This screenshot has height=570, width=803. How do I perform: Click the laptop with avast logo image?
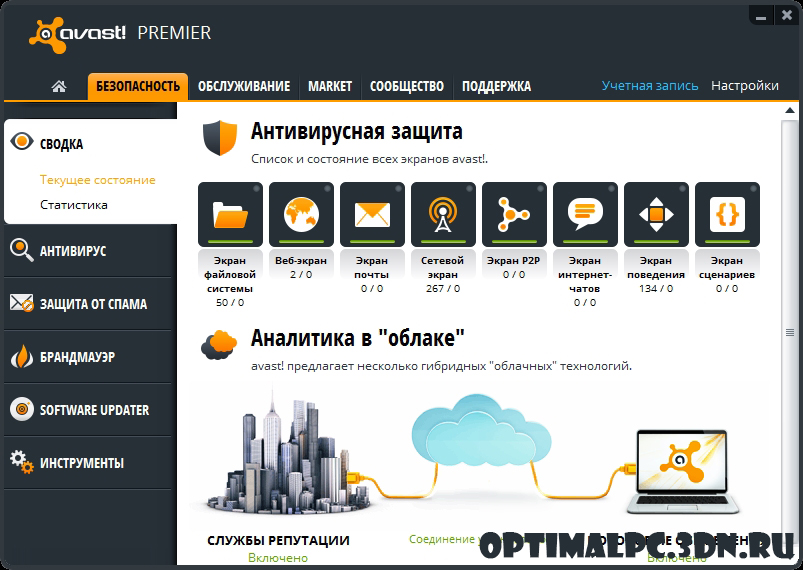[x=684, y=472]
